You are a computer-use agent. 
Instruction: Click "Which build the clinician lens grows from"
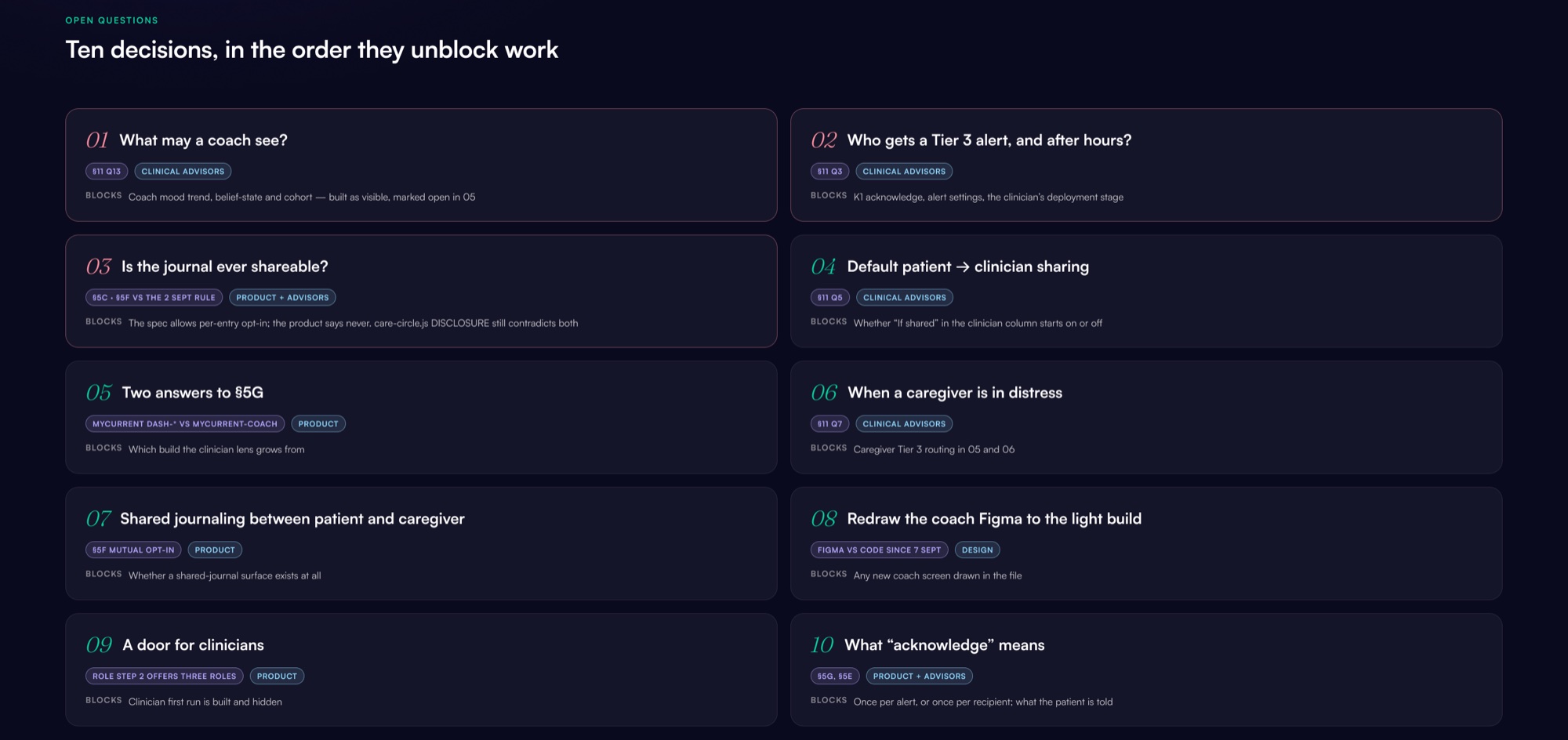coord(216,449)
